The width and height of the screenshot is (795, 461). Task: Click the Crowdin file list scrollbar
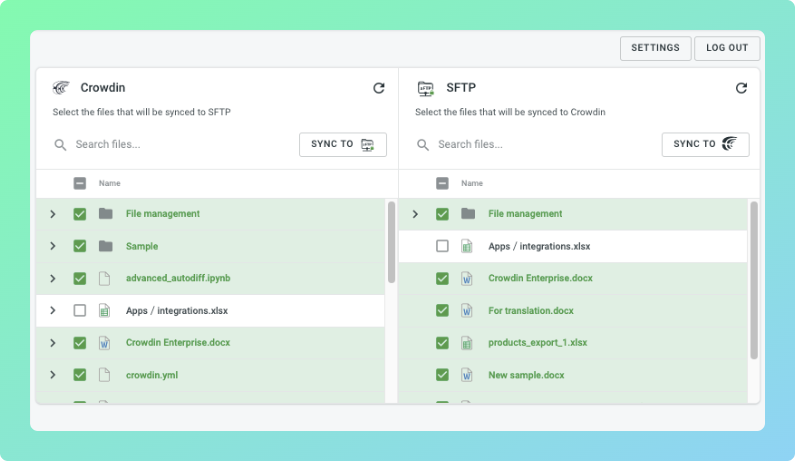[x=391, y=242]
